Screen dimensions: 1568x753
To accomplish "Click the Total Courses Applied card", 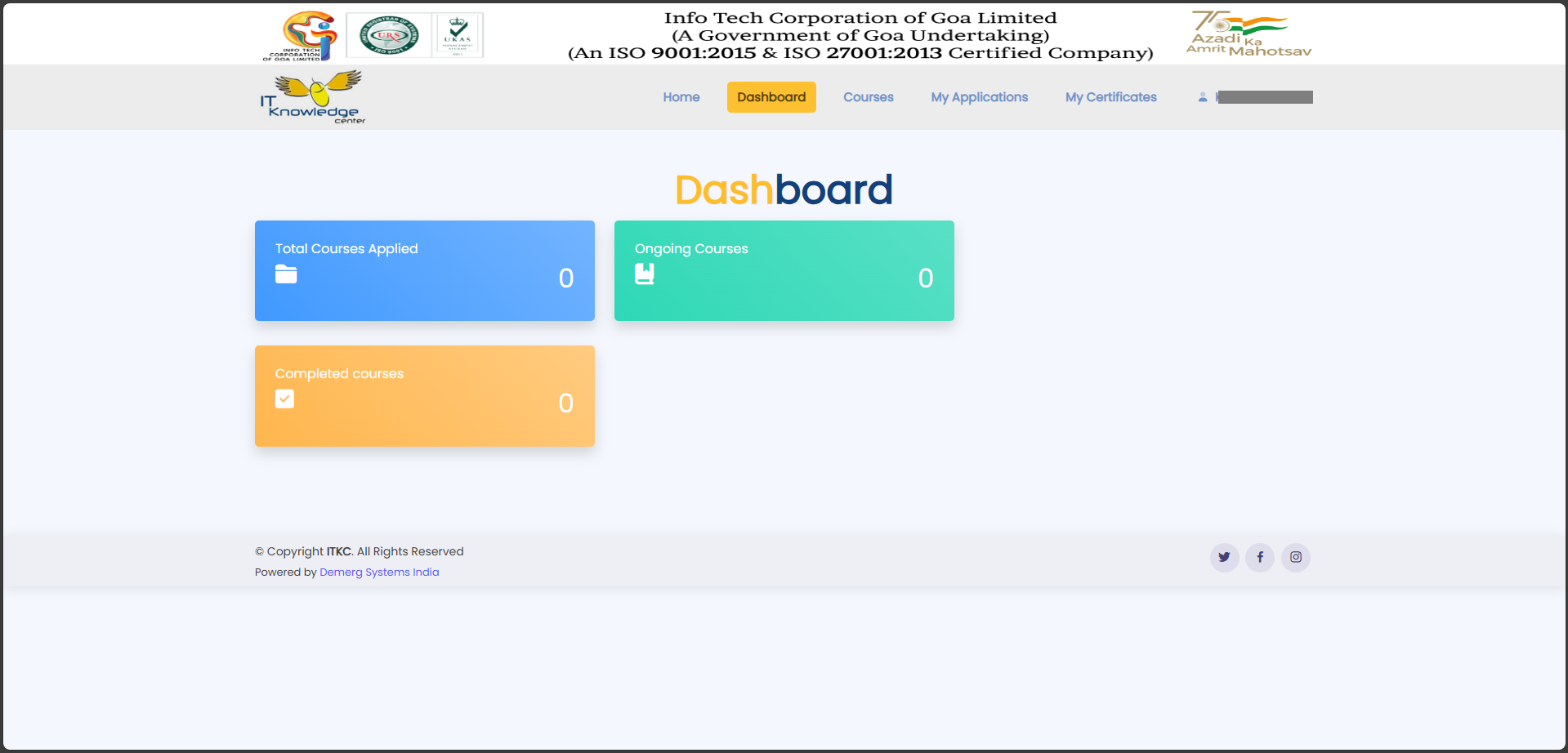I will [424, 270].
